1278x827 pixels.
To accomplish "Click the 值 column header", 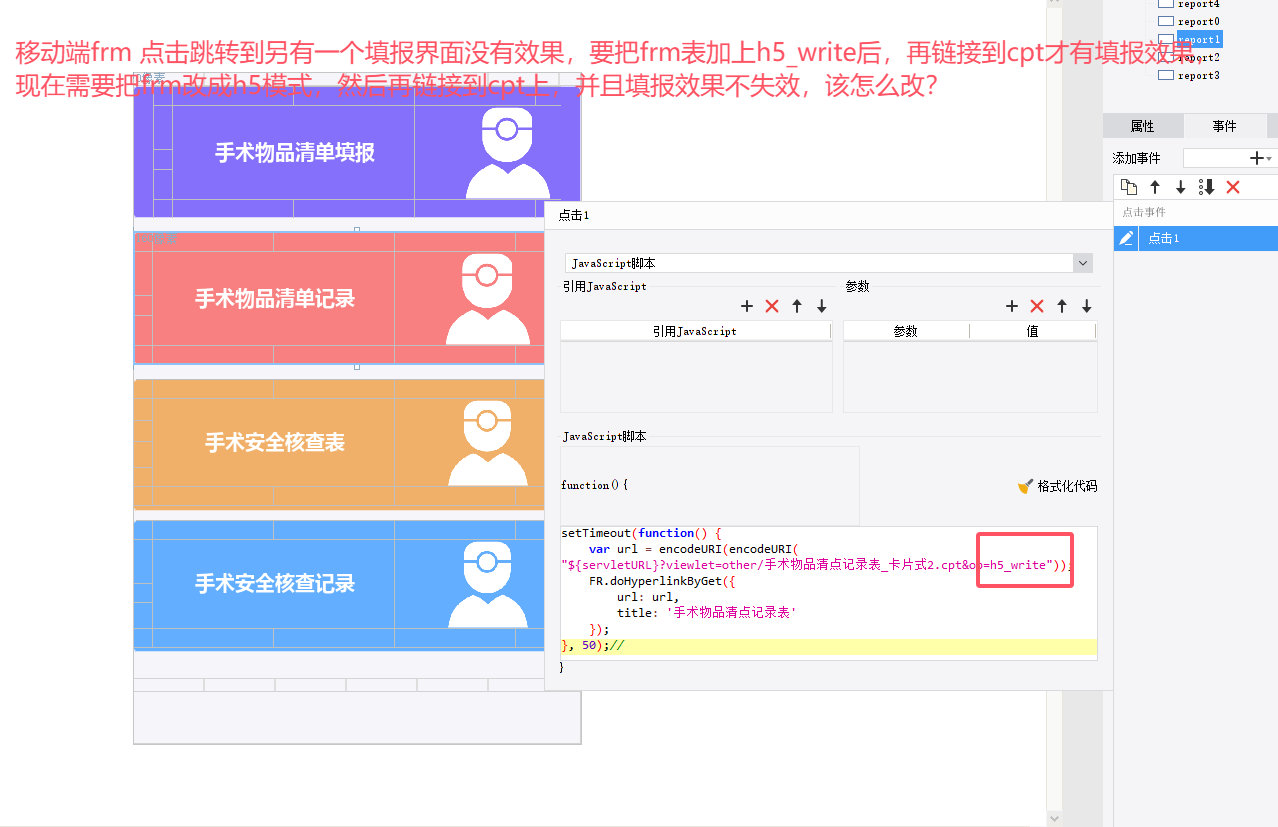I will point(1033,331).
